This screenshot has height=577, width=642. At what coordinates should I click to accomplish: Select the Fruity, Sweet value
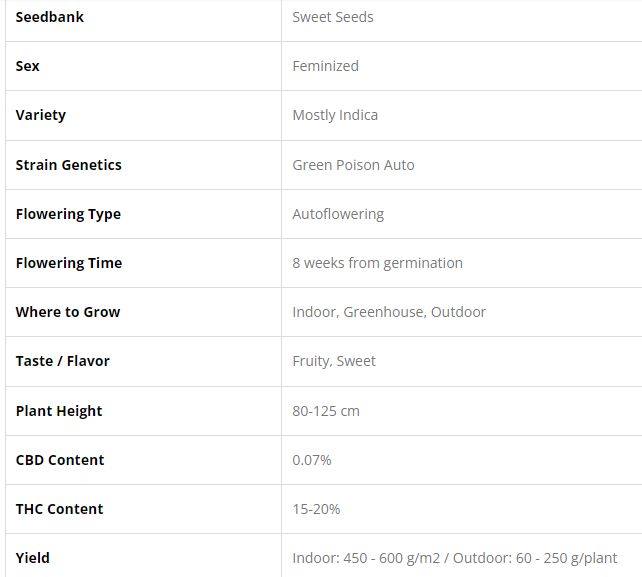(334, 361)
